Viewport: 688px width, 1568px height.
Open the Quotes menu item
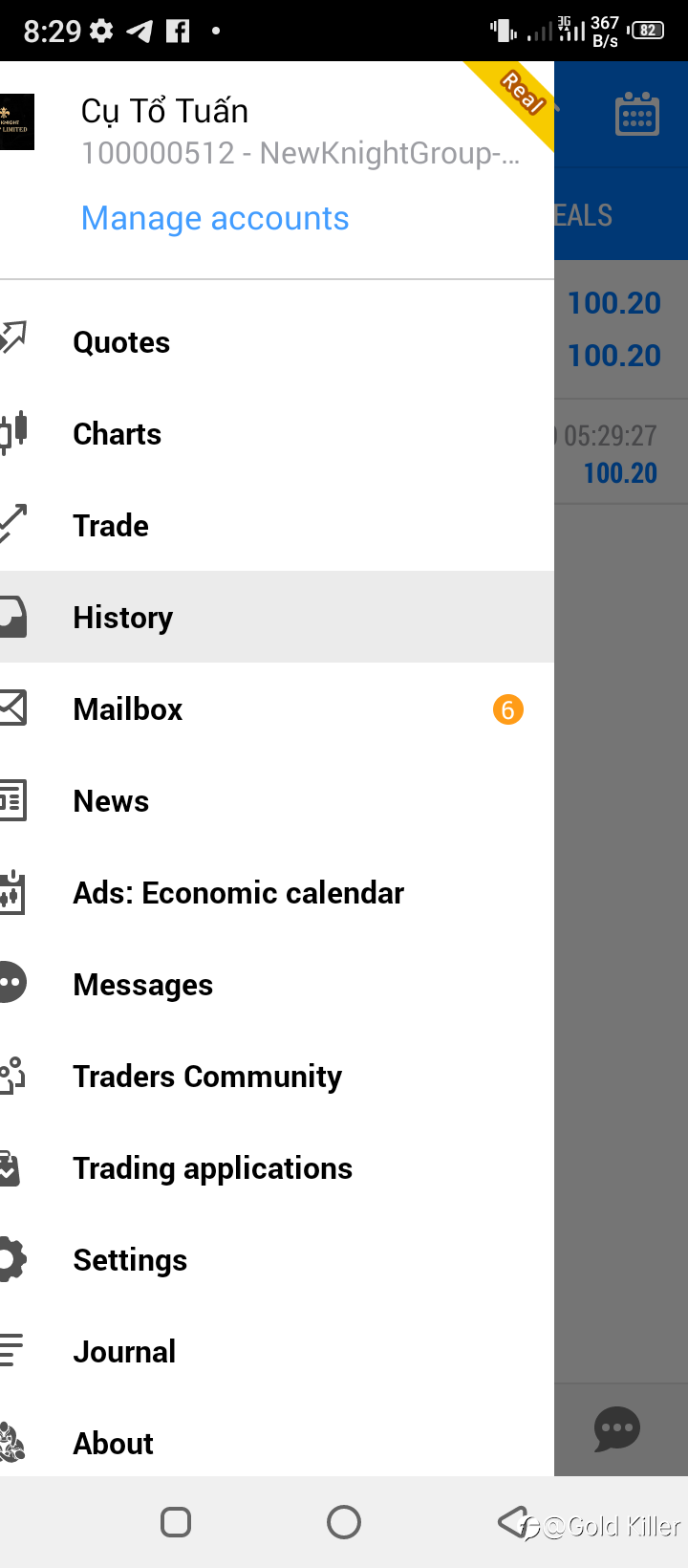[121, 342]
